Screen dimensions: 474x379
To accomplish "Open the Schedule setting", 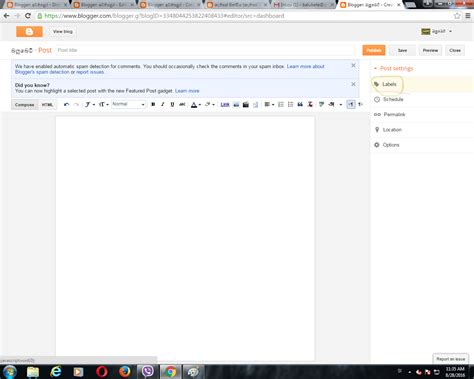I will [x=423, y=99].
